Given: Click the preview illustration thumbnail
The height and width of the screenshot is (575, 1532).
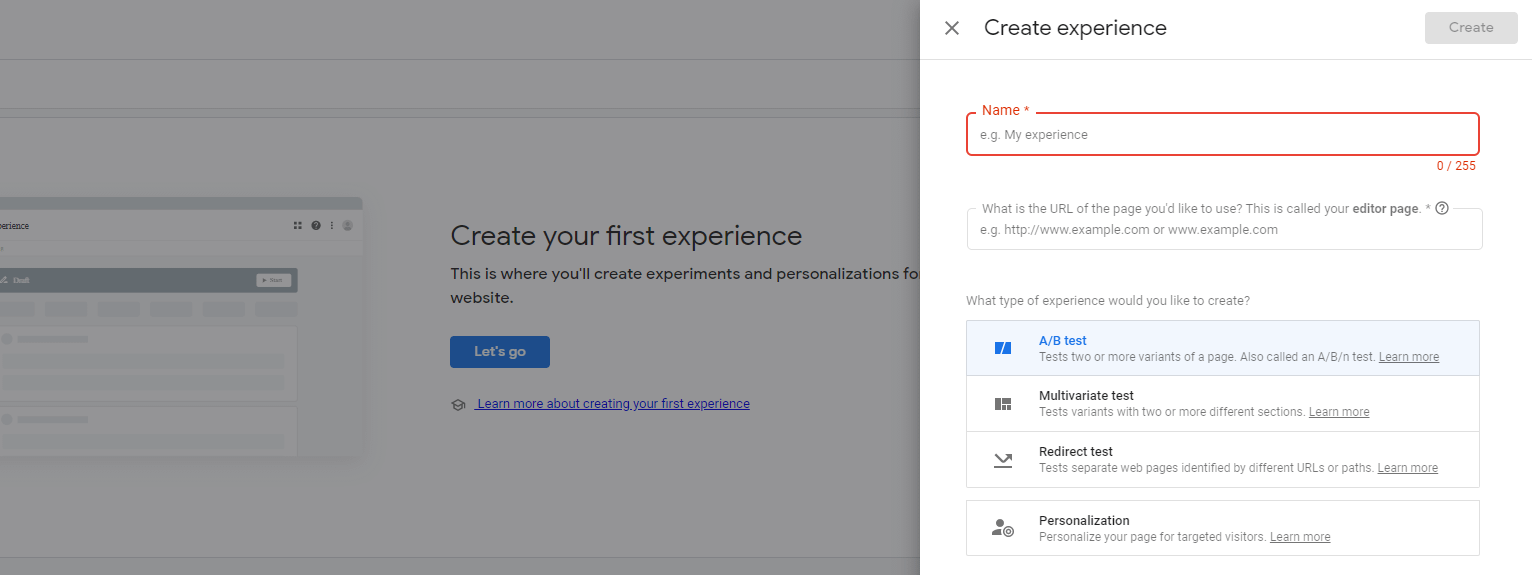Looking at the screenshot, I should [180, 327].
